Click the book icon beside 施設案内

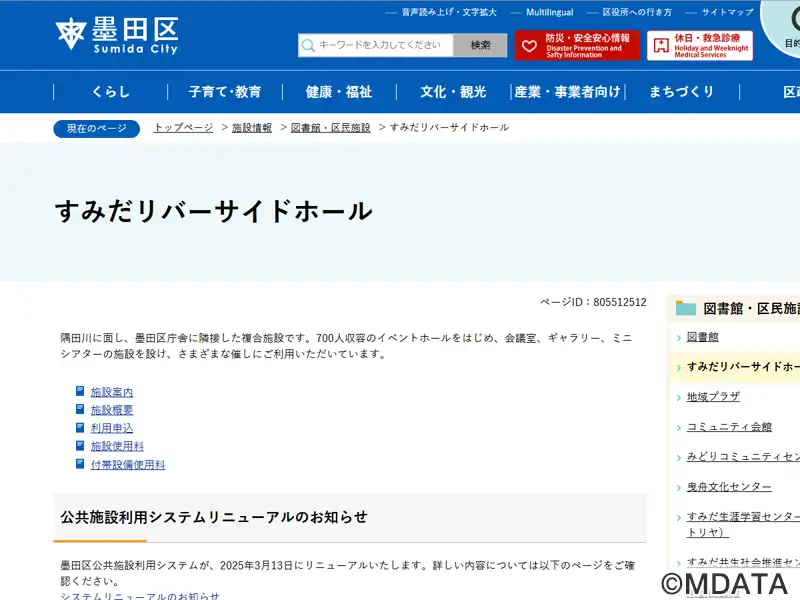coord(80,391)
